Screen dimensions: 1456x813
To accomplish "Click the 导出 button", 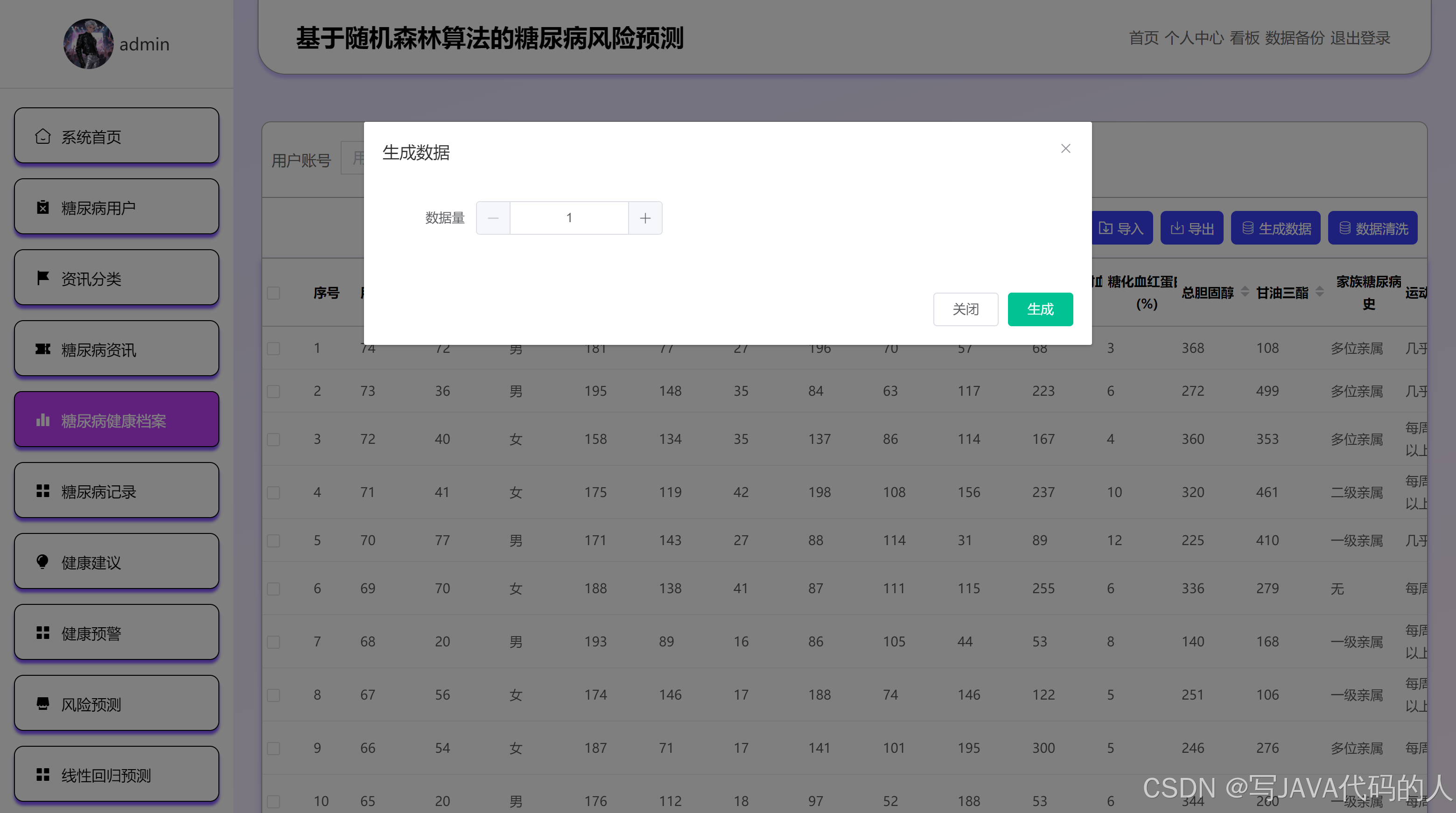I will 1191,228.
